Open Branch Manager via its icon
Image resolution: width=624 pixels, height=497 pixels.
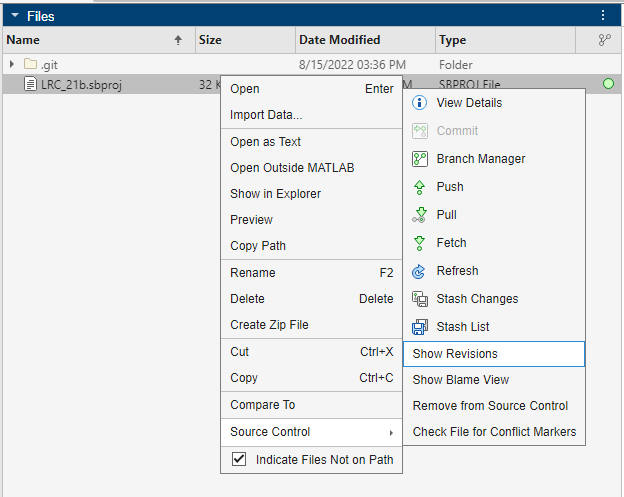coord(420,159)
